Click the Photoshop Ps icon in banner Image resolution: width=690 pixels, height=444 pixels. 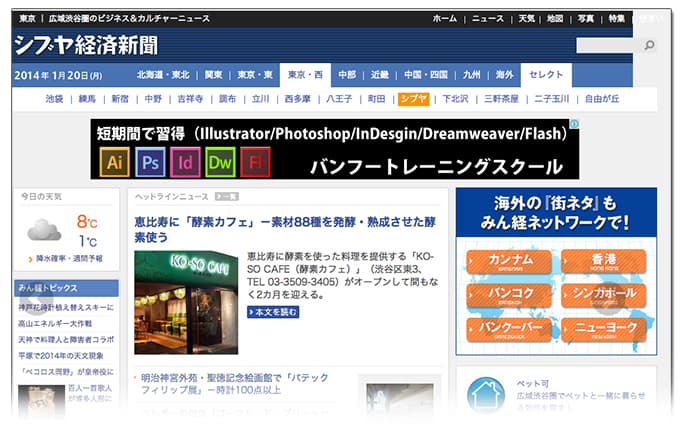pos(150,162)
